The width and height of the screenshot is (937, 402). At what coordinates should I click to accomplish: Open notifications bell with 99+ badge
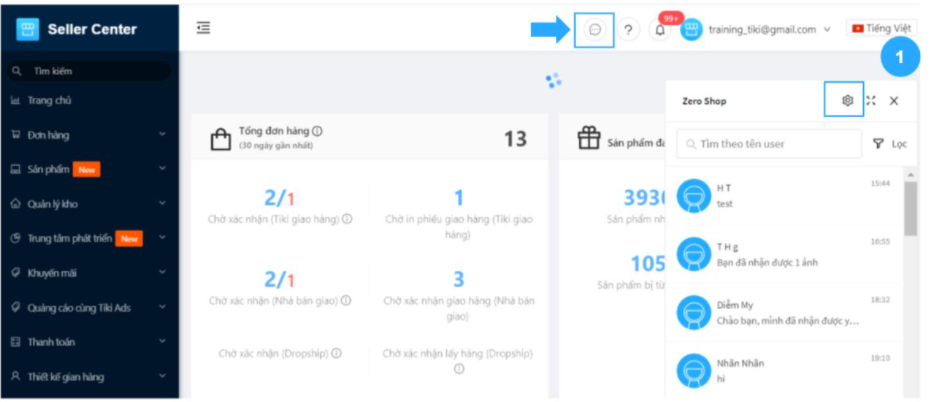[660, 30]
